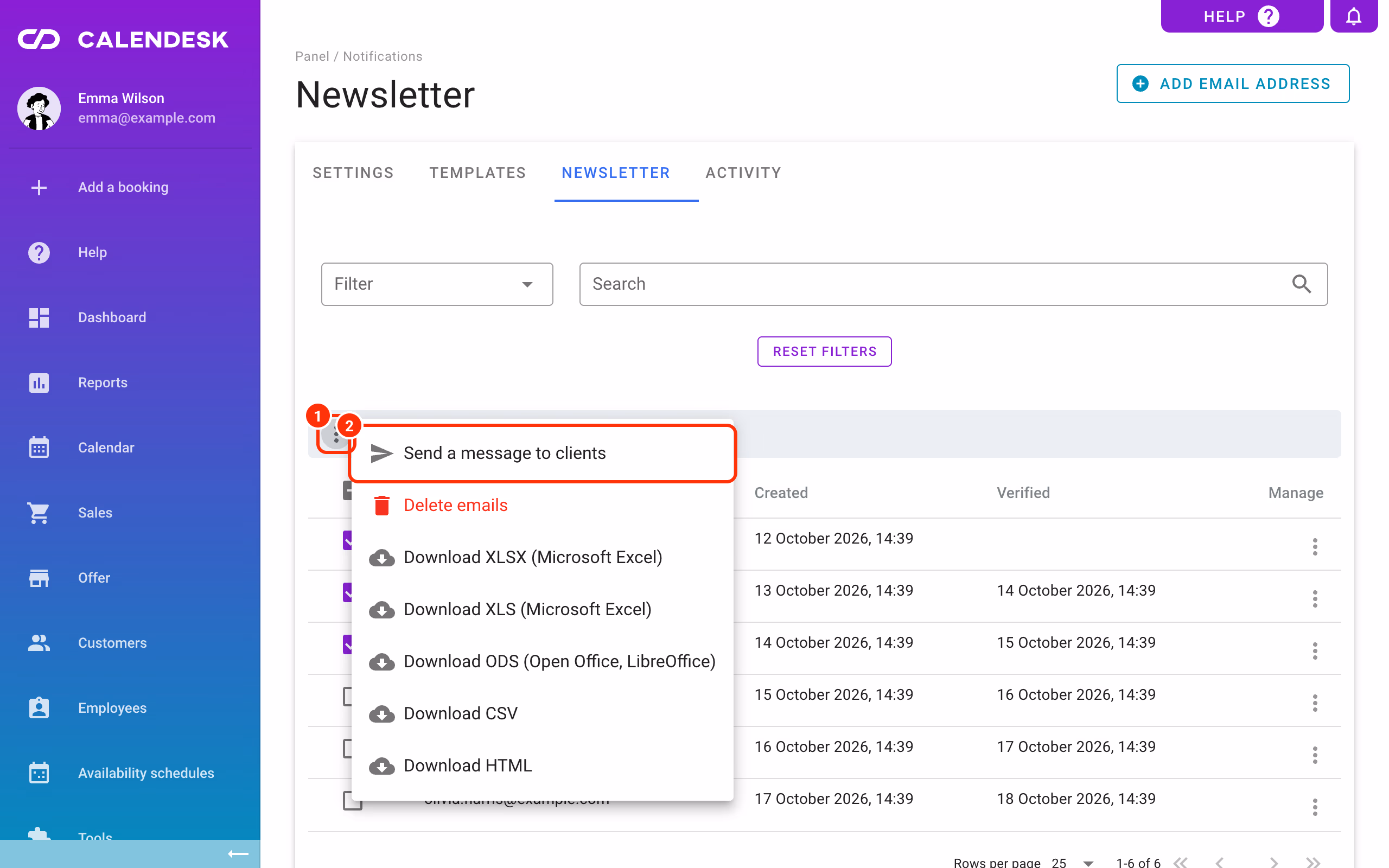Click the emma@example.com account email
1389x868 pixels.
(146, 118)
